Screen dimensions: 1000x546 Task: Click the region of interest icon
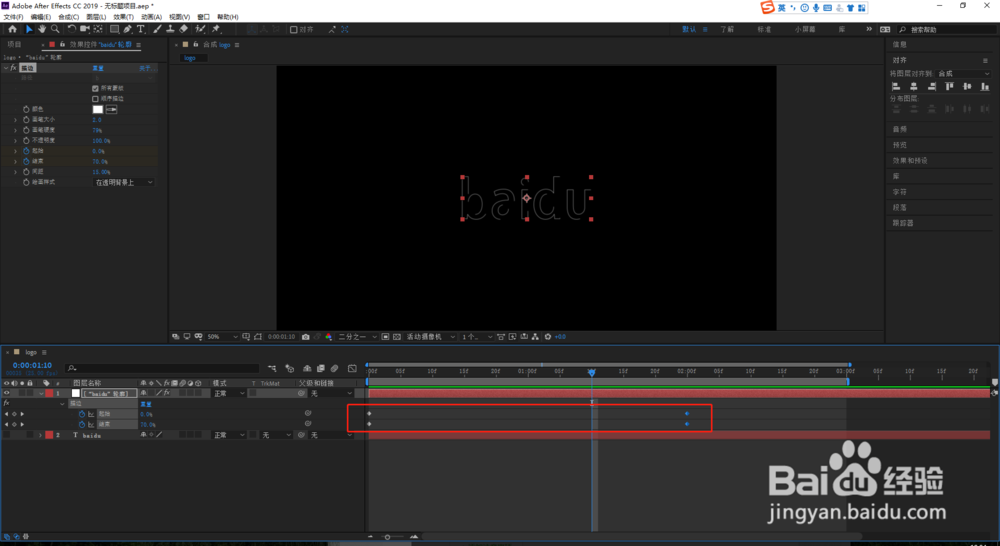coord(385,337)
